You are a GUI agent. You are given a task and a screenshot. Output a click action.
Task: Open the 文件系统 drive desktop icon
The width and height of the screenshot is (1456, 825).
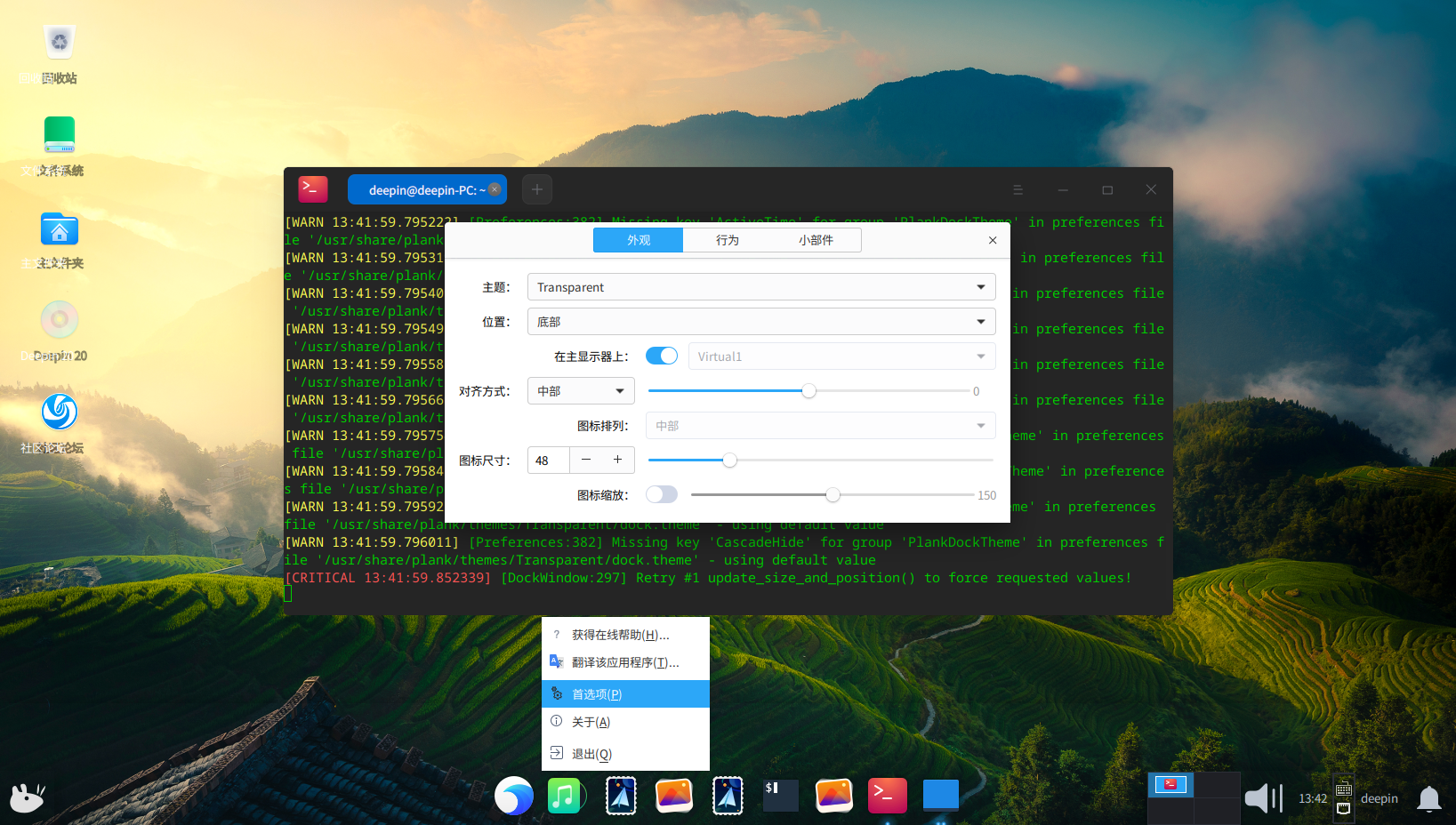[x=60, y=134]
